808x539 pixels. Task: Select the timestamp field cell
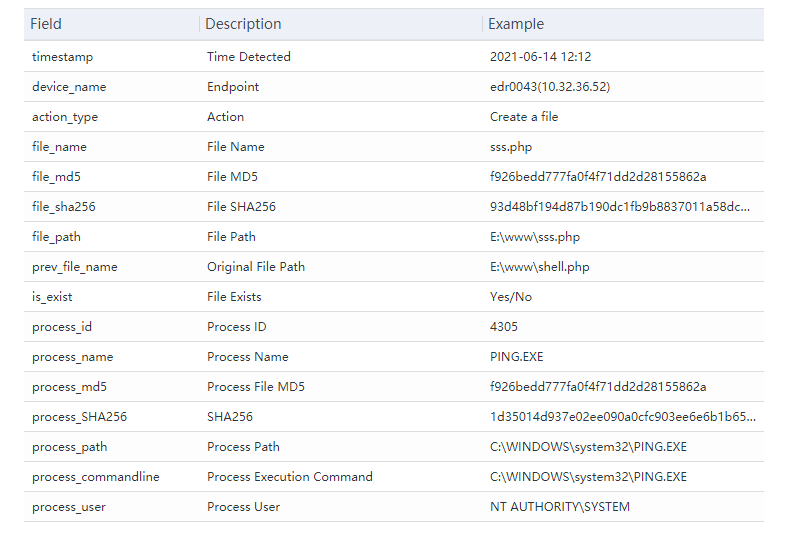click(x=62, y=57)
